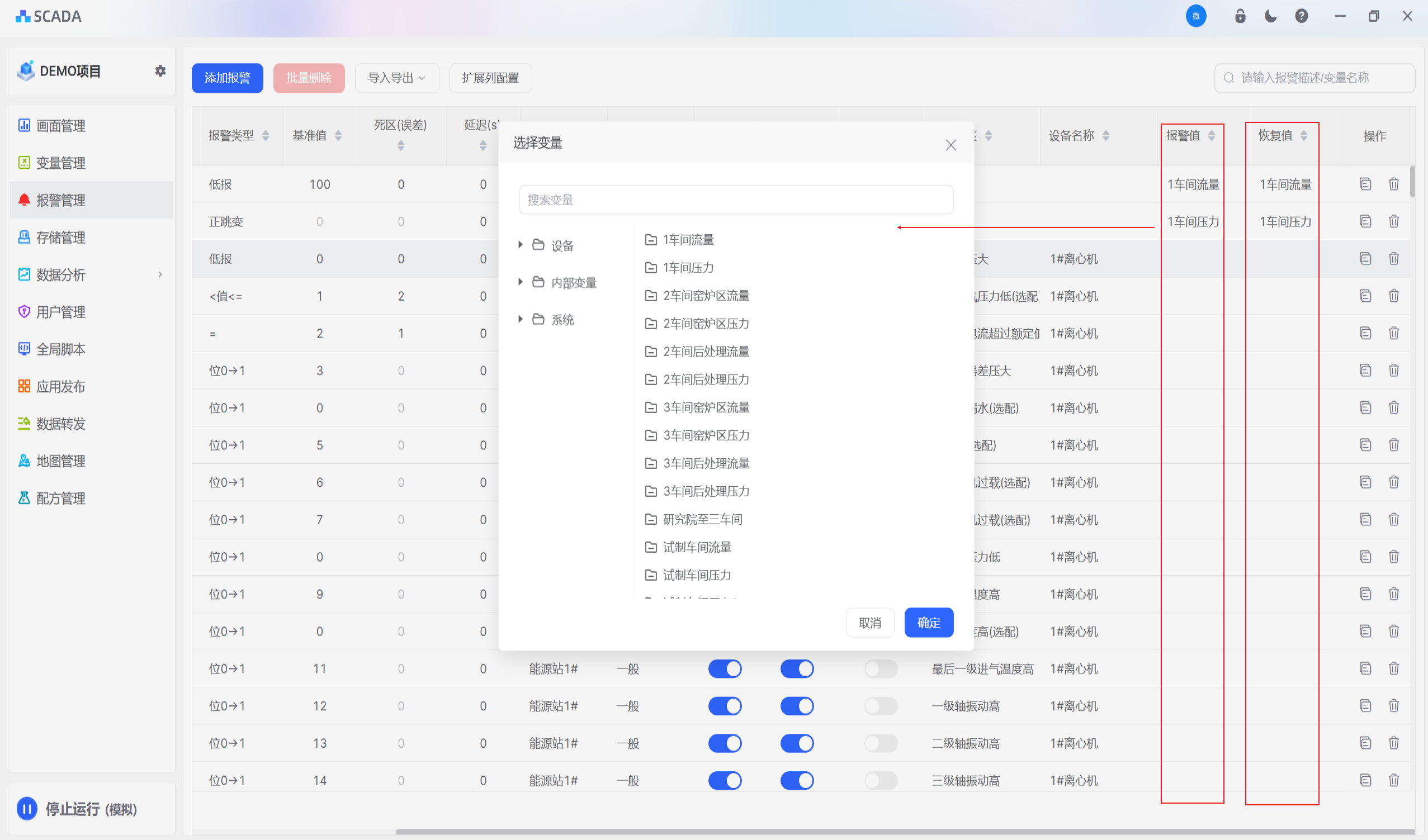Screen dimensions: 1428x840
Task: Expand the 设备 tree folder
Action: tap(520, 245)
